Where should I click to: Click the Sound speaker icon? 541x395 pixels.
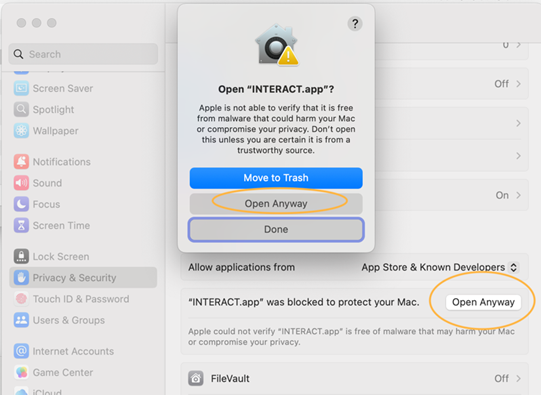tap(21, 183)
